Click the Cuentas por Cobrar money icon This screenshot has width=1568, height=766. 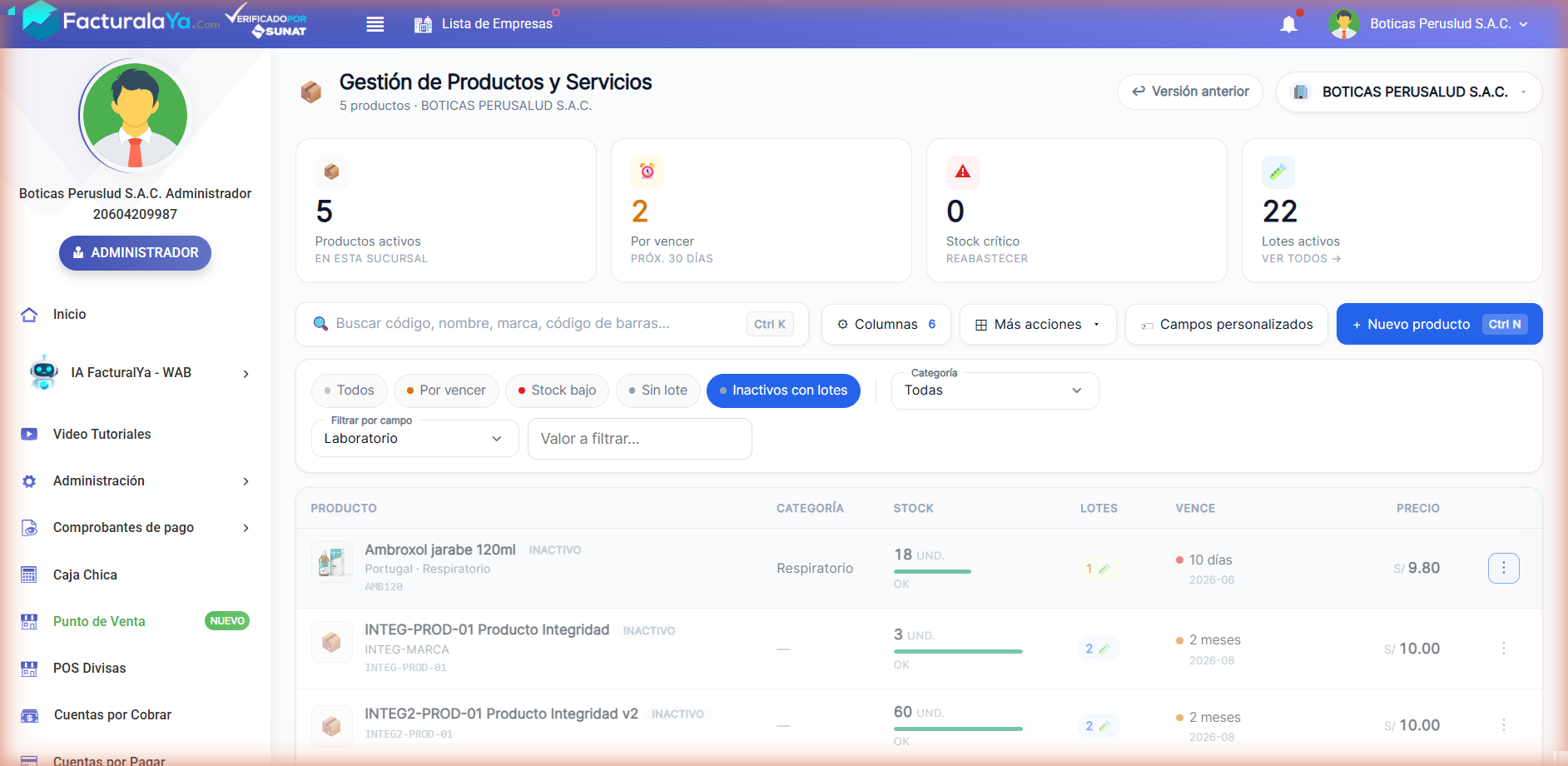(29, 715)
